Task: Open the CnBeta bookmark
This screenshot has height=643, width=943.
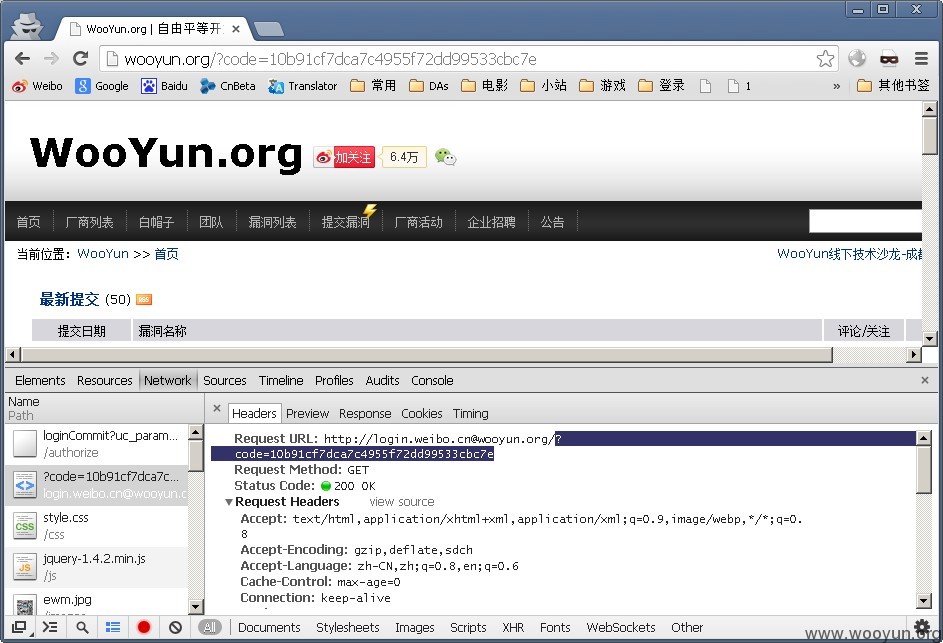Action: pos(228,86)
